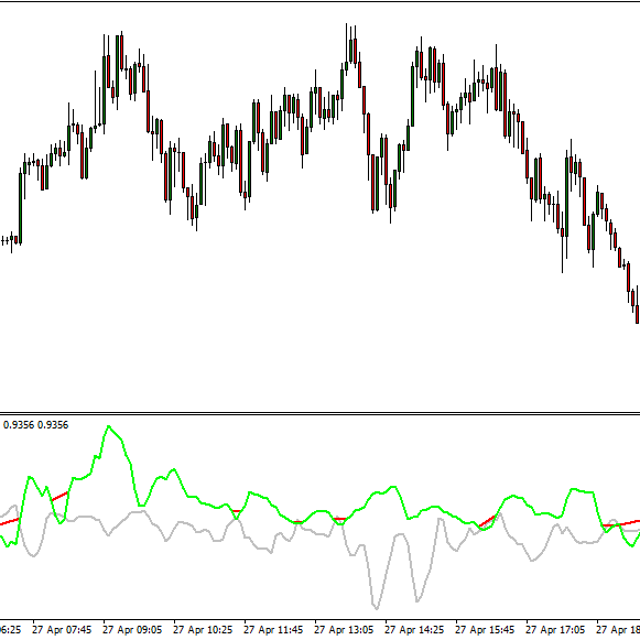Viewport: 640px width, 640px height.
Task: Choose the 27 Apr 15:45 time label
Action: point(486,631)
